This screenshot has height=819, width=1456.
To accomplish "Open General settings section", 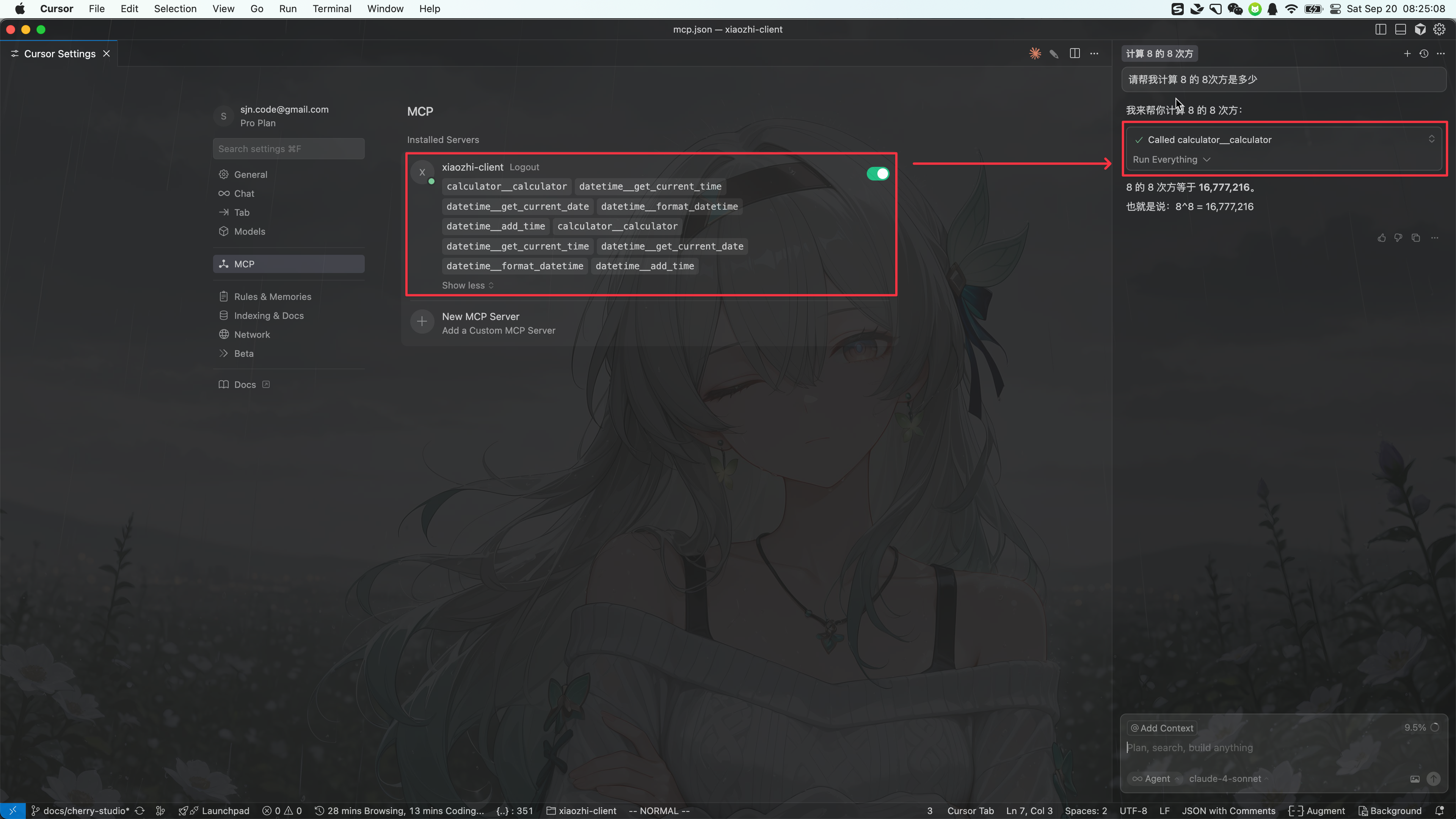I will (289, 175).
